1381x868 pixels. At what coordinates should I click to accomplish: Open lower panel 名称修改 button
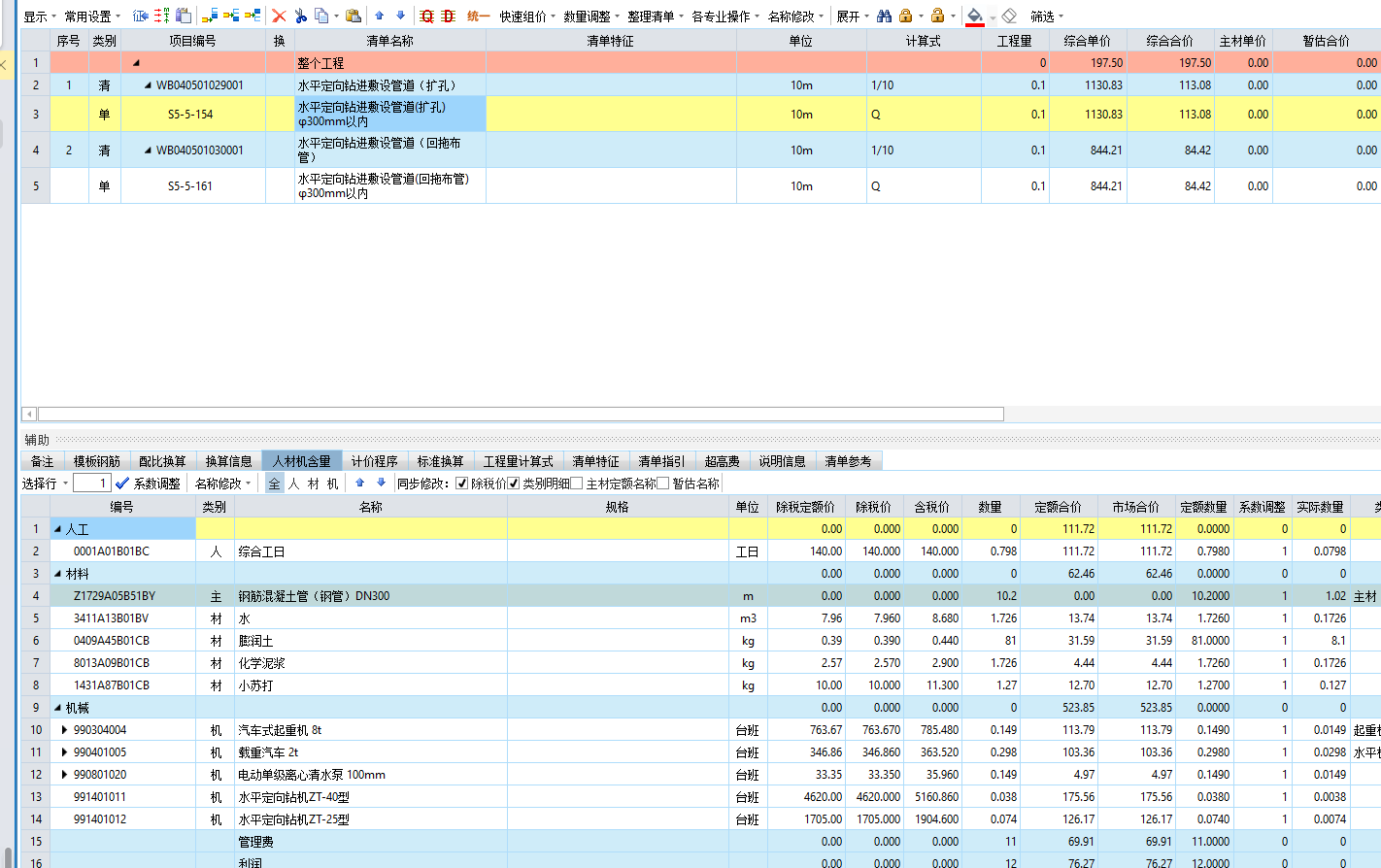pos(222,483)
